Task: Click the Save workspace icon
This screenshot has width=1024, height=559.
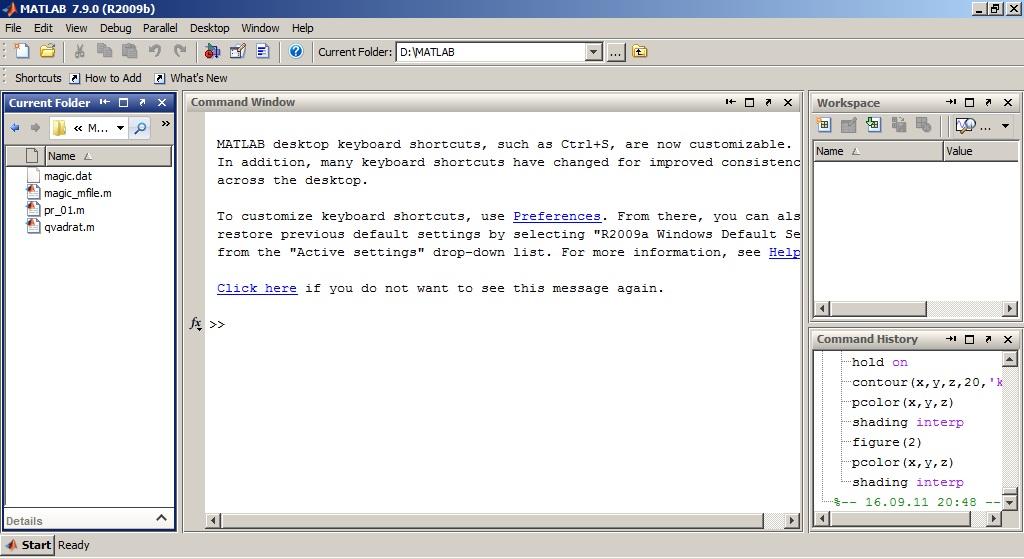Action: tap(899, 124)
